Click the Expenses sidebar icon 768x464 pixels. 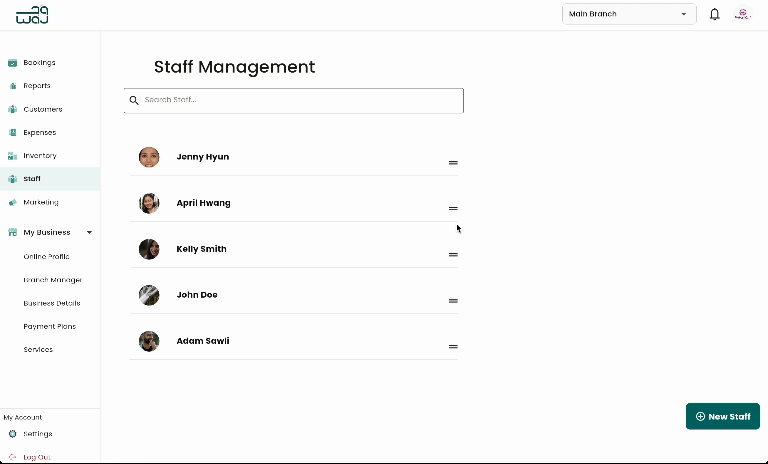pyautogui.click(x=13, y=132)
